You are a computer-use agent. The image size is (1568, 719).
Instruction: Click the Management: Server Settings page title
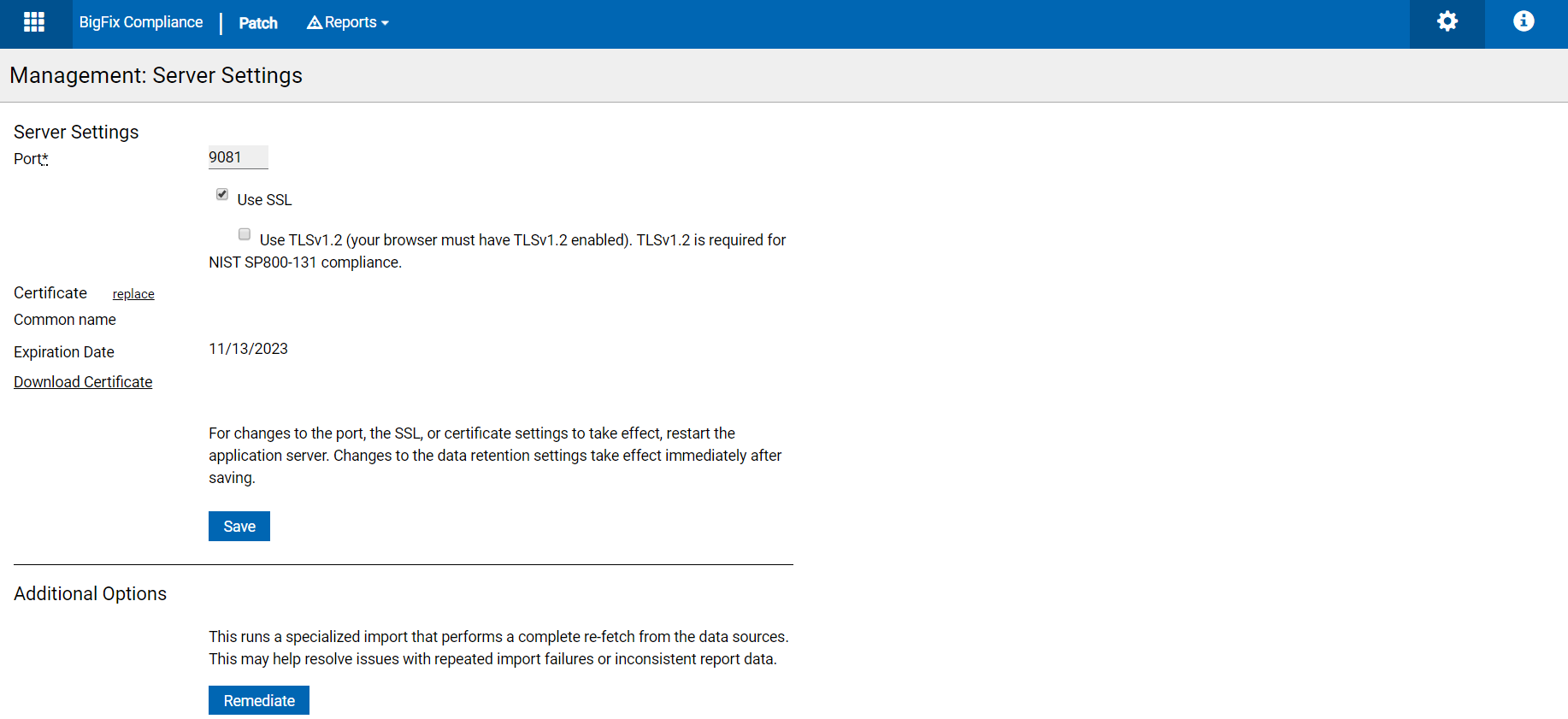click(156, 75)
